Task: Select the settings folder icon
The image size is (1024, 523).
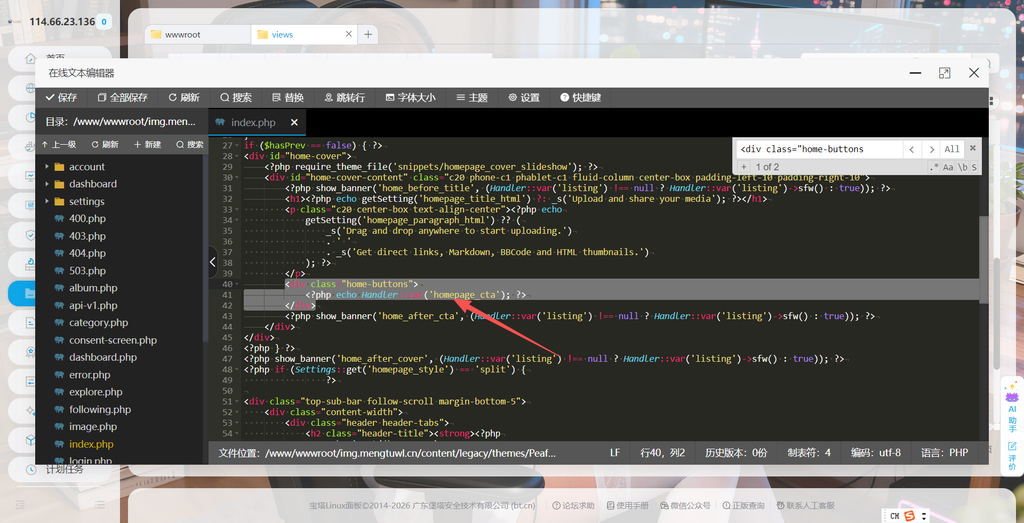Action: [x=59, y=202]
